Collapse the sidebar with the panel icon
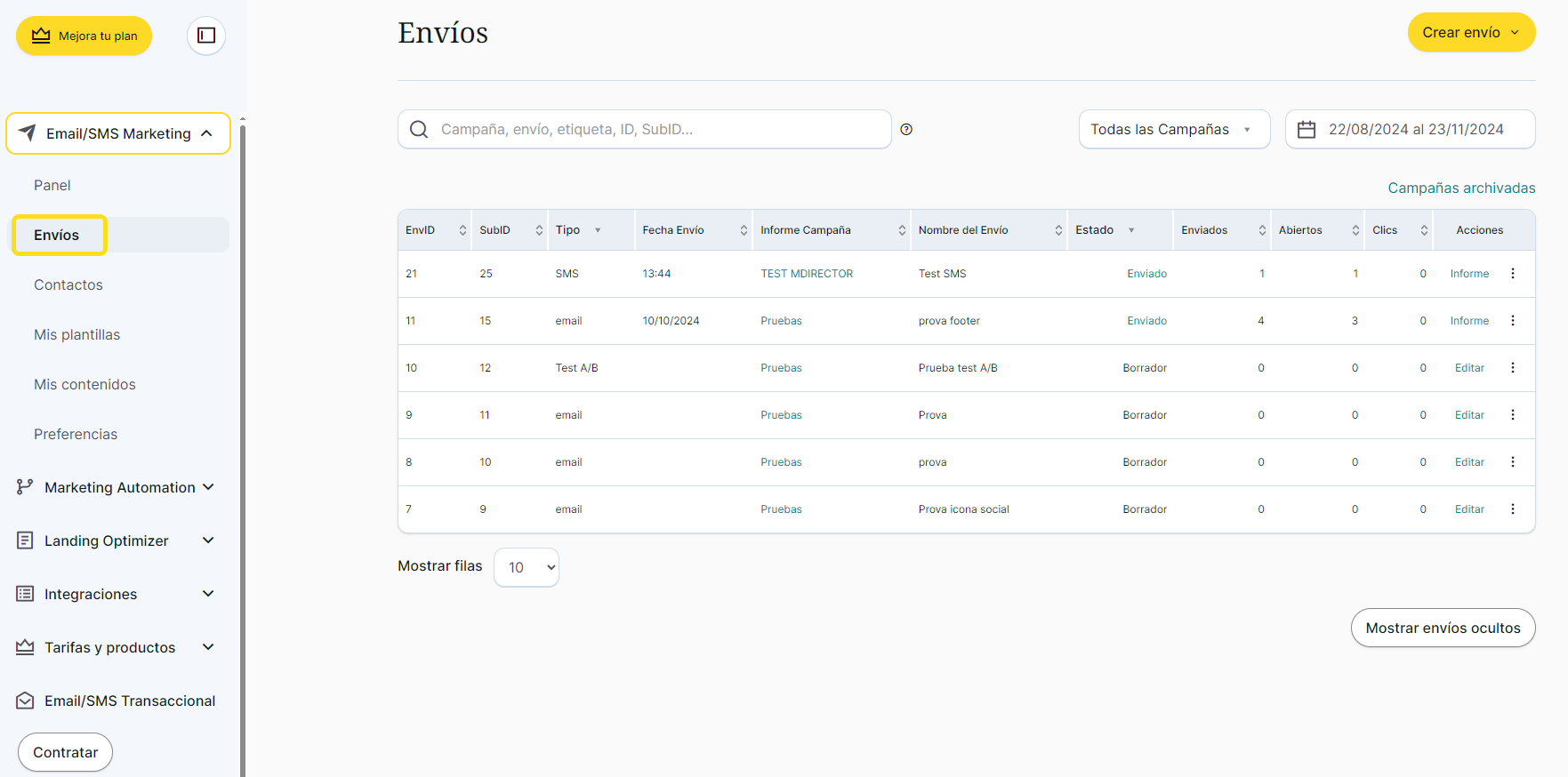 206,36
